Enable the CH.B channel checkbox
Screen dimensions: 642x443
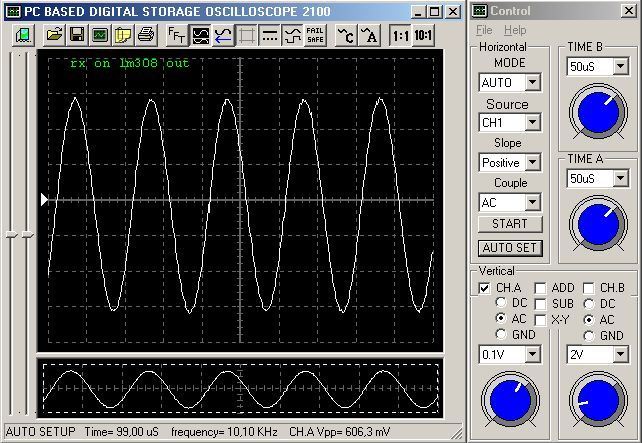[590, 288]
